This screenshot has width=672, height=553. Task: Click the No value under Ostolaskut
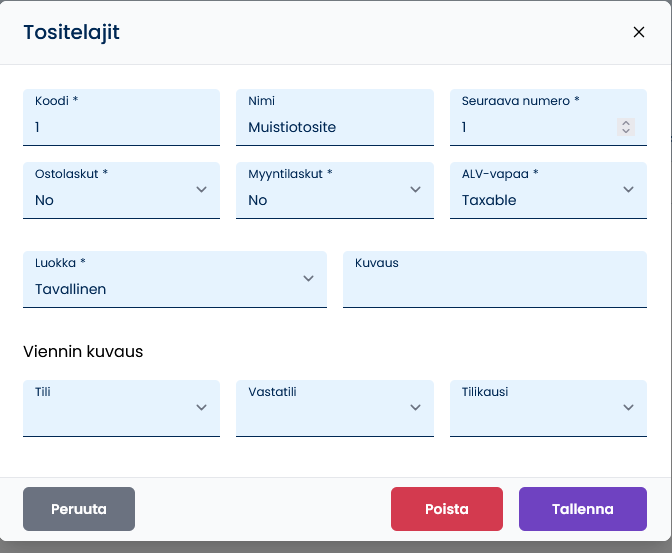(x=44, y=200)
